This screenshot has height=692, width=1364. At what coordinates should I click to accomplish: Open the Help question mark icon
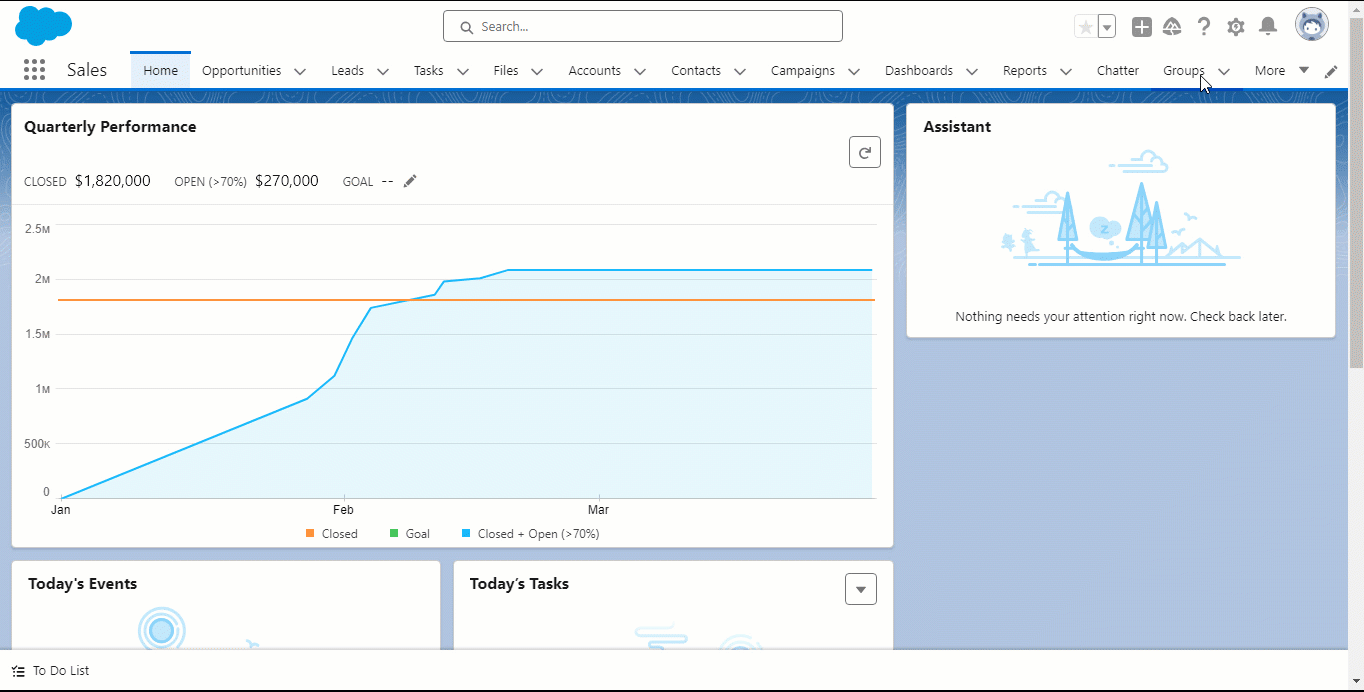pos(1204,27)
